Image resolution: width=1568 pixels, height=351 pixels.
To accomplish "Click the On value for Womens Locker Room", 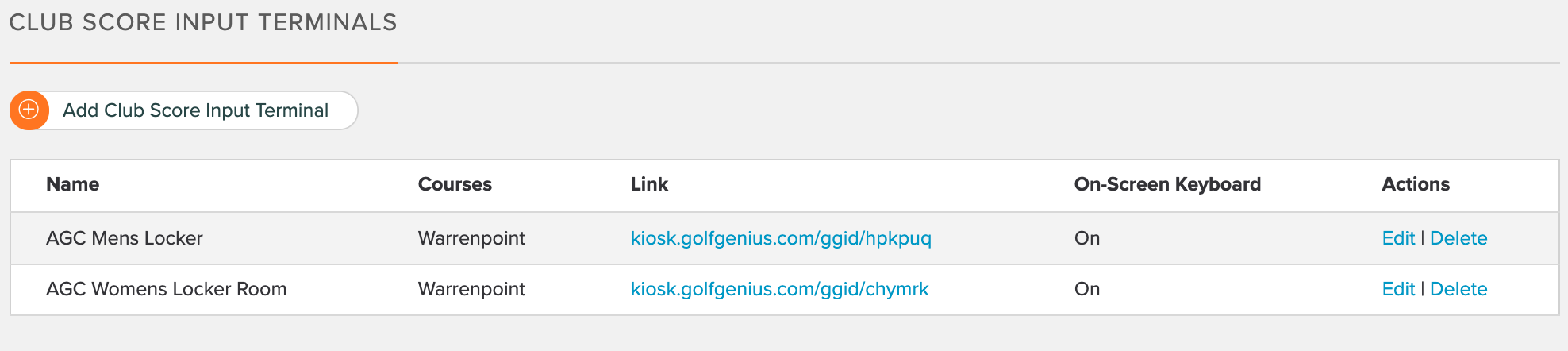I will pyautogui.click(x=1087, y=289).
